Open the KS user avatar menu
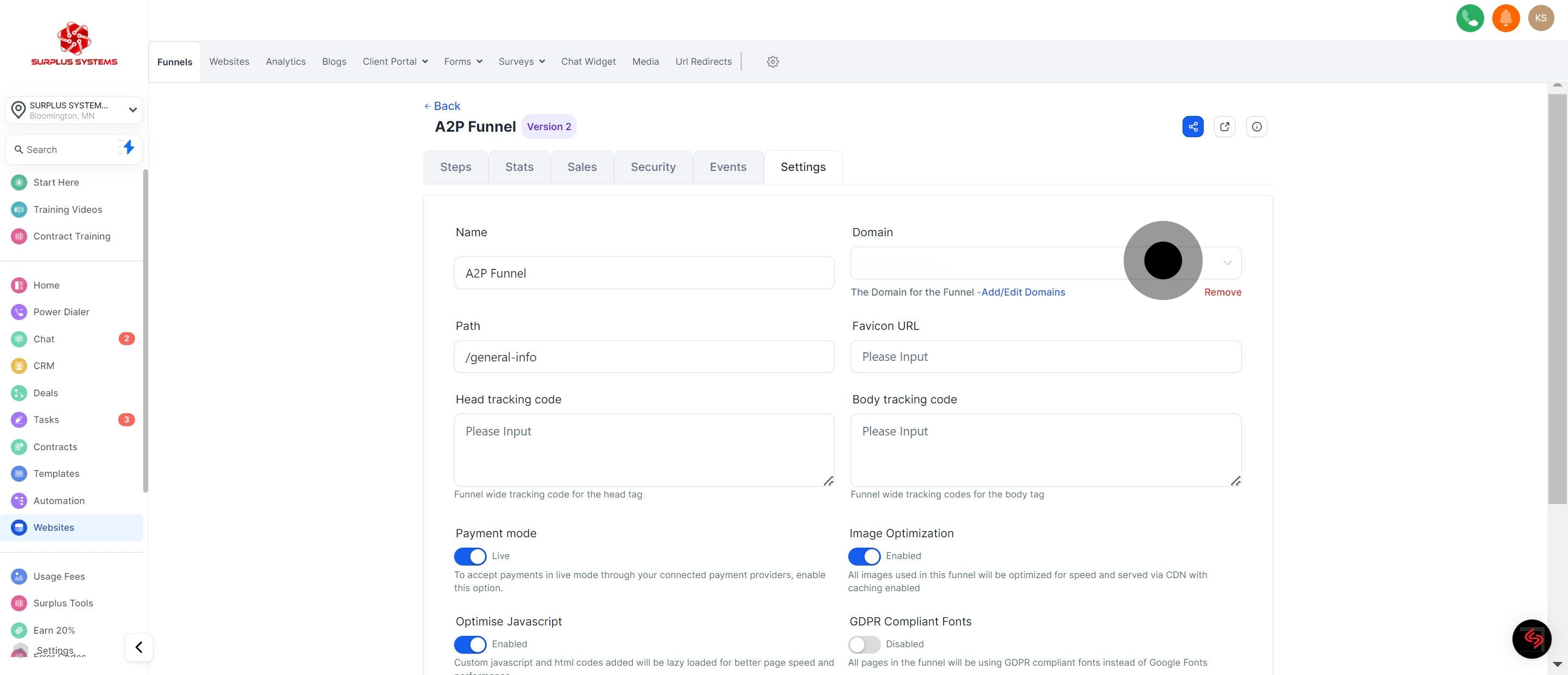The image size is (1568, 675). click(x=1541, y=17)
